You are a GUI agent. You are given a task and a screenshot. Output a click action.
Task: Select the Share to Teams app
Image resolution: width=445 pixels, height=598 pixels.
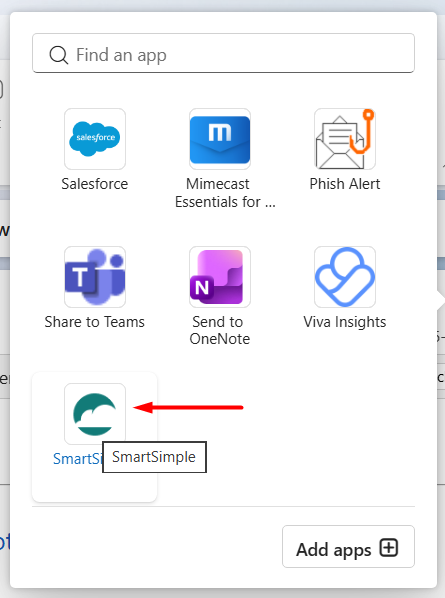coord(95,277)
